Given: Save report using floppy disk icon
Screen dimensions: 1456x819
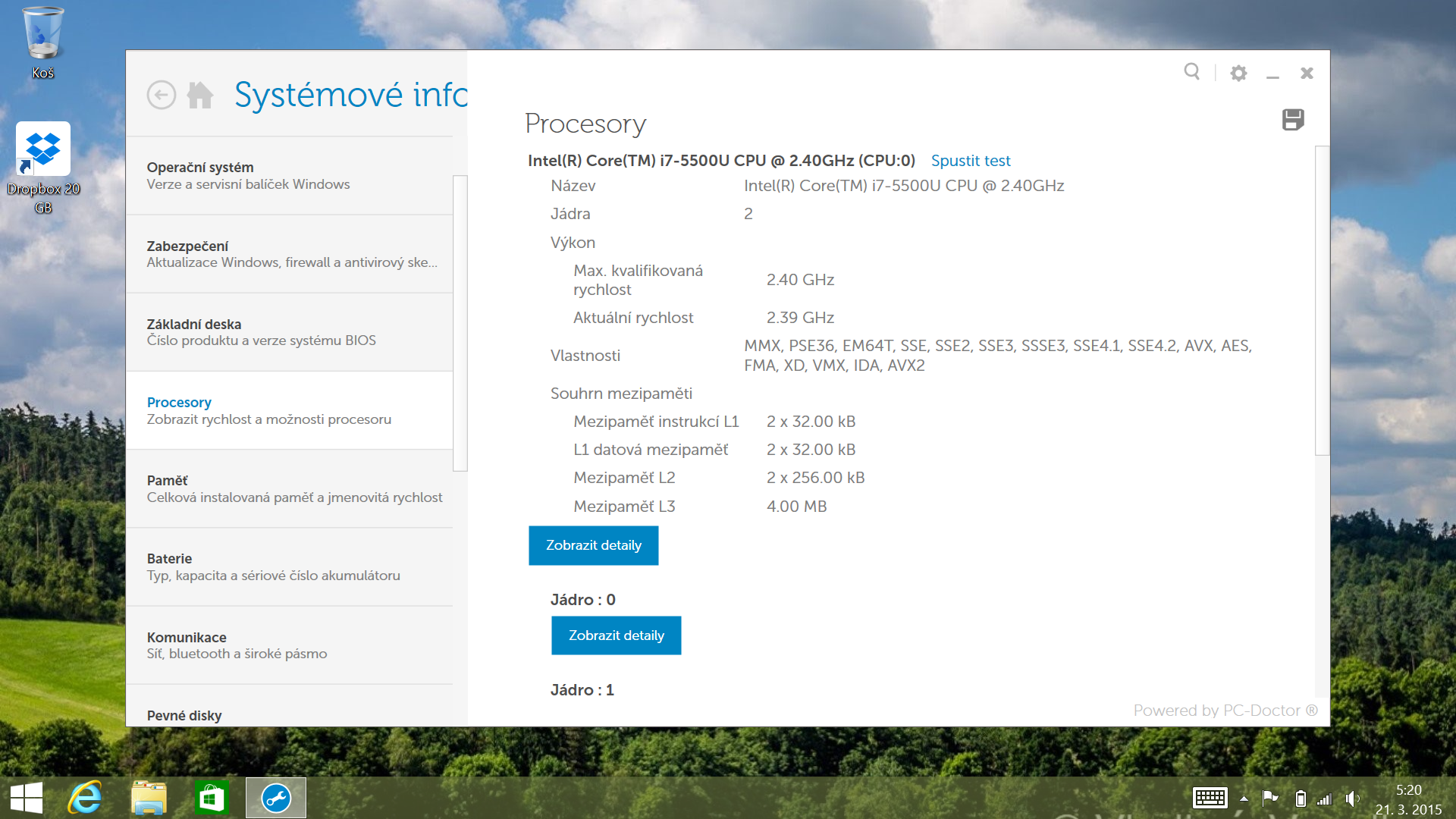Looking at the screenshot, I should click(x=1293, y=120).
